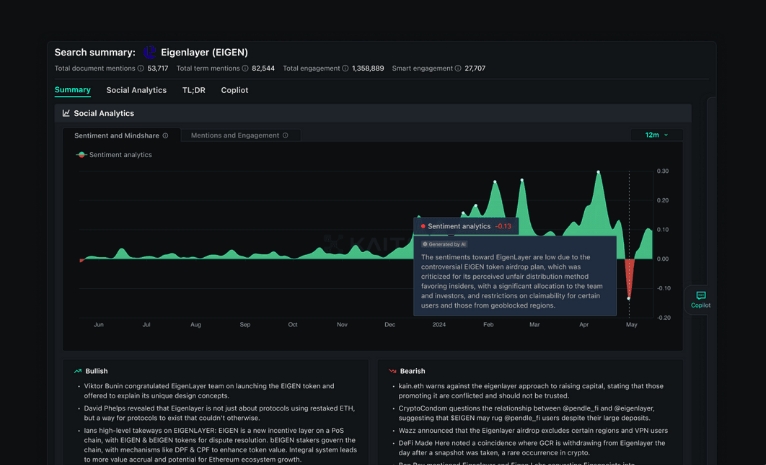Click the 1,358,889 total engagement value
The width and height of the screenshot is (766, 465).
click(x=368, y=68)
